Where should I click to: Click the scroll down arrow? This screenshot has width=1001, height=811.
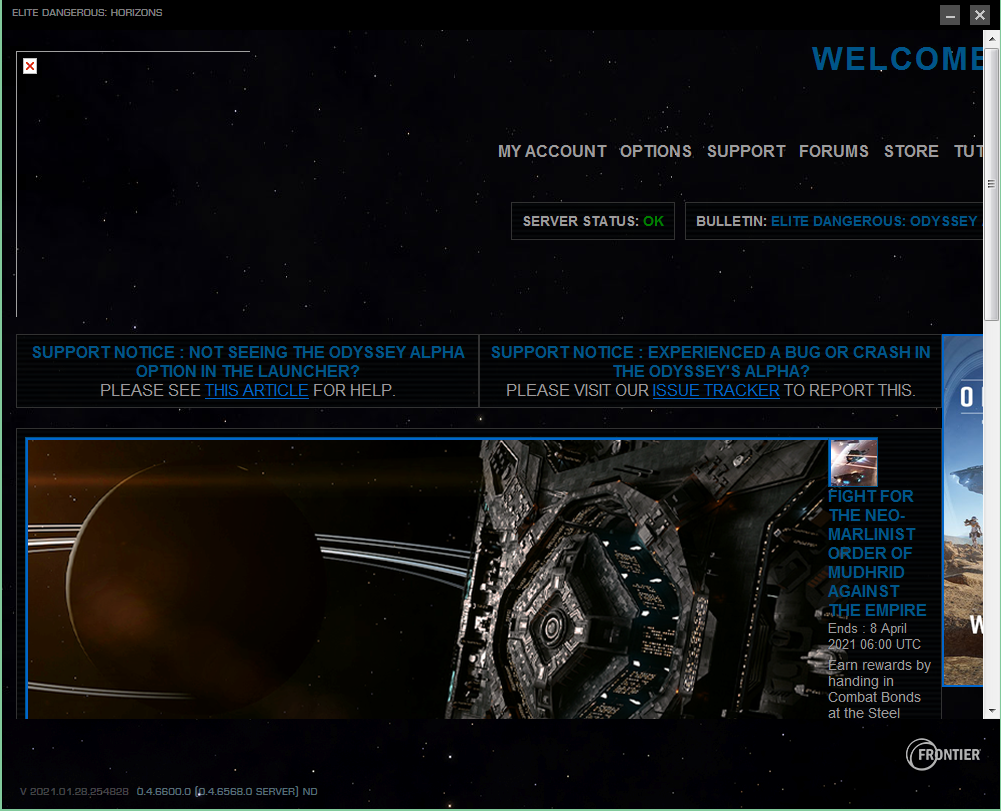pyautogui.click(x=991, y=711)
